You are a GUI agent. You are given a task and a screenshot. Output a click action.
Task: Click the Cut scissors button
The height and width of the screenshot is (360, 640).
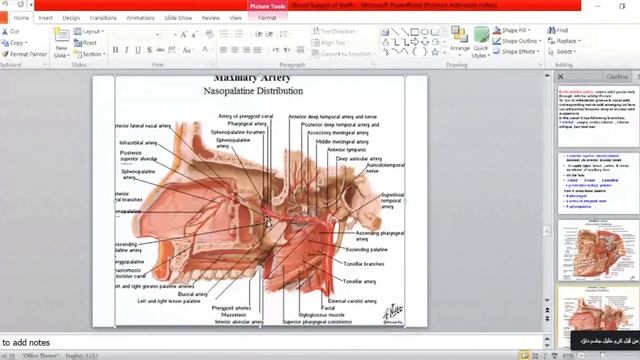coord(10,31)
